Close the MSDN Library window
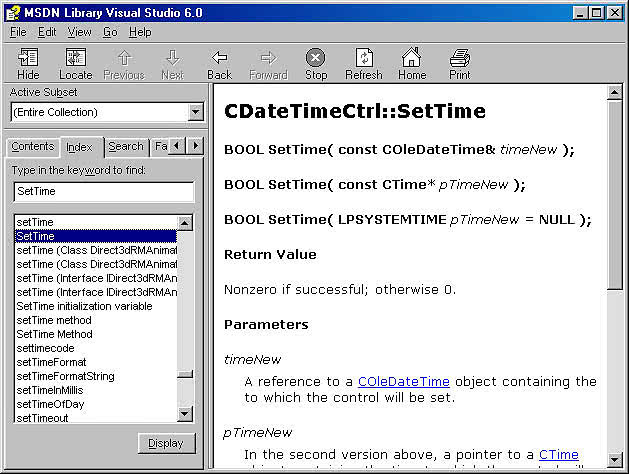 (x=615, y=13)
